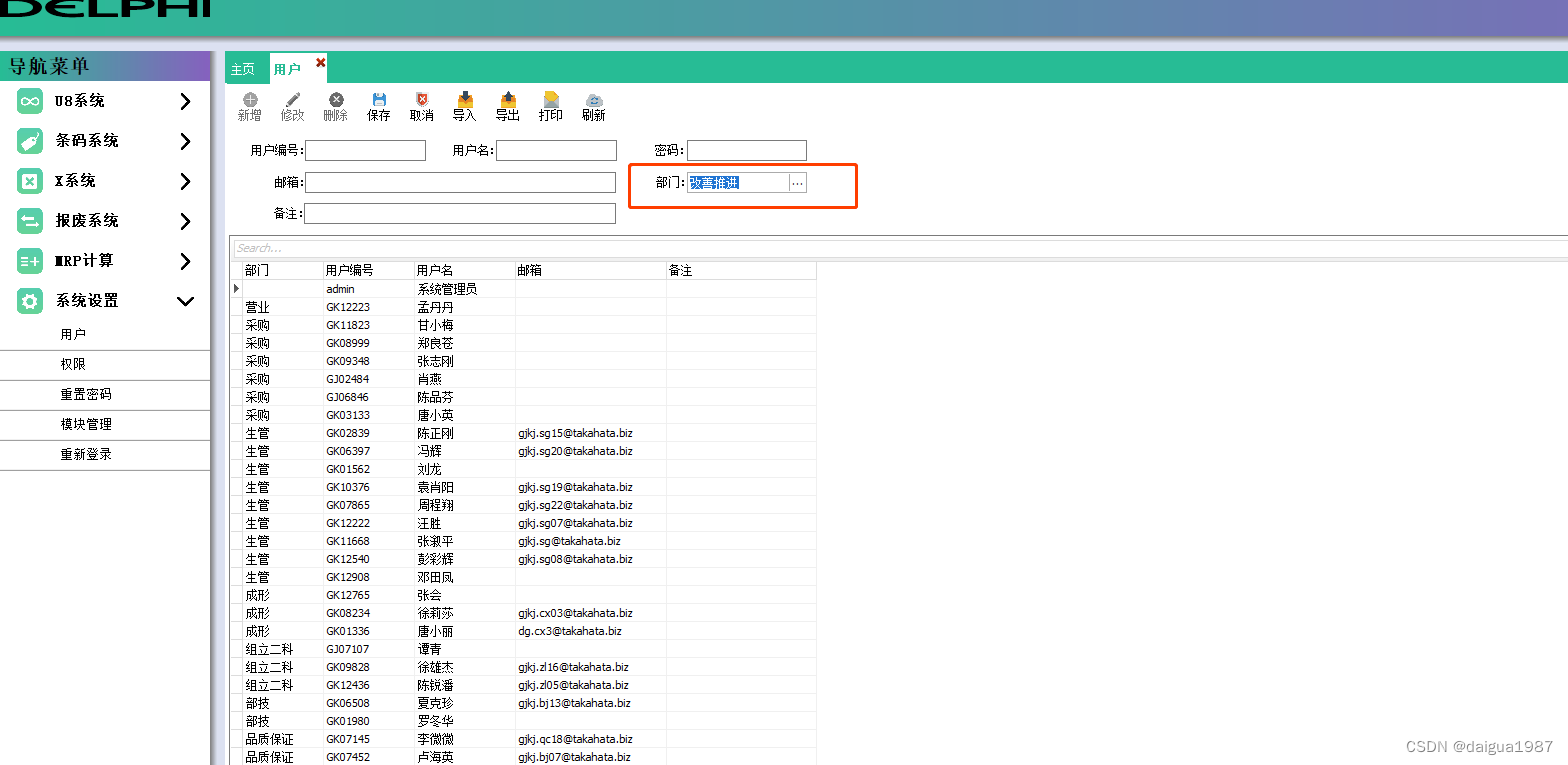Image resolution: width=1568 pixels, height=765 pixels.
Task: Sort by the 用户编号 column header
Action: click(368, 270)
